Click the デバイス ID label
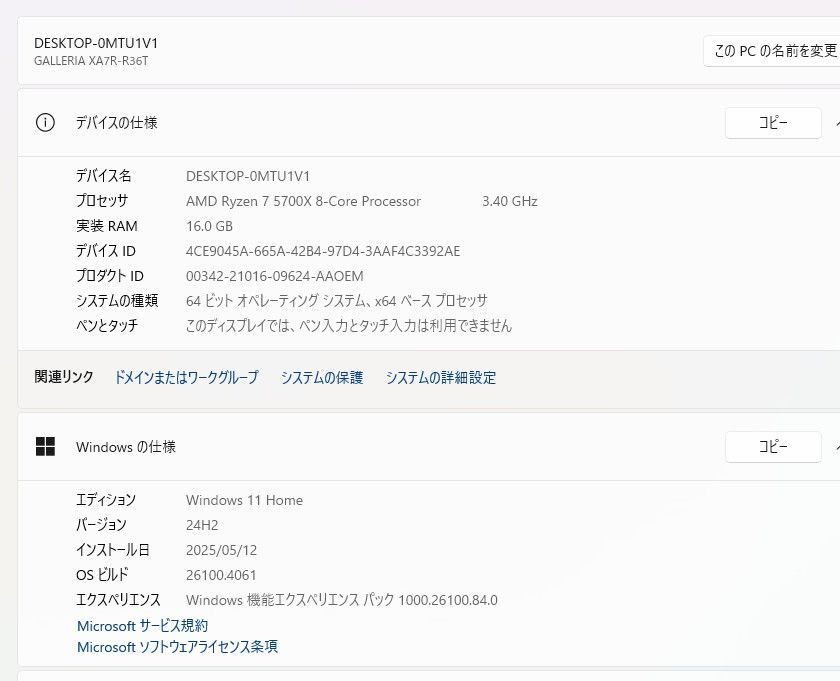The image size is (840, 681). [106, 251]
